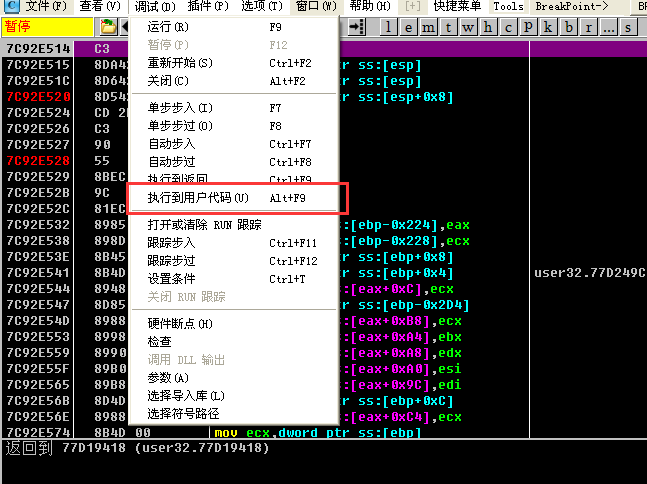Image resolution: width=647 pixels, height=484 pixels.
Task: Select 跟踪步入 Ctrl+F11 entry
Action: coord(234,243)
